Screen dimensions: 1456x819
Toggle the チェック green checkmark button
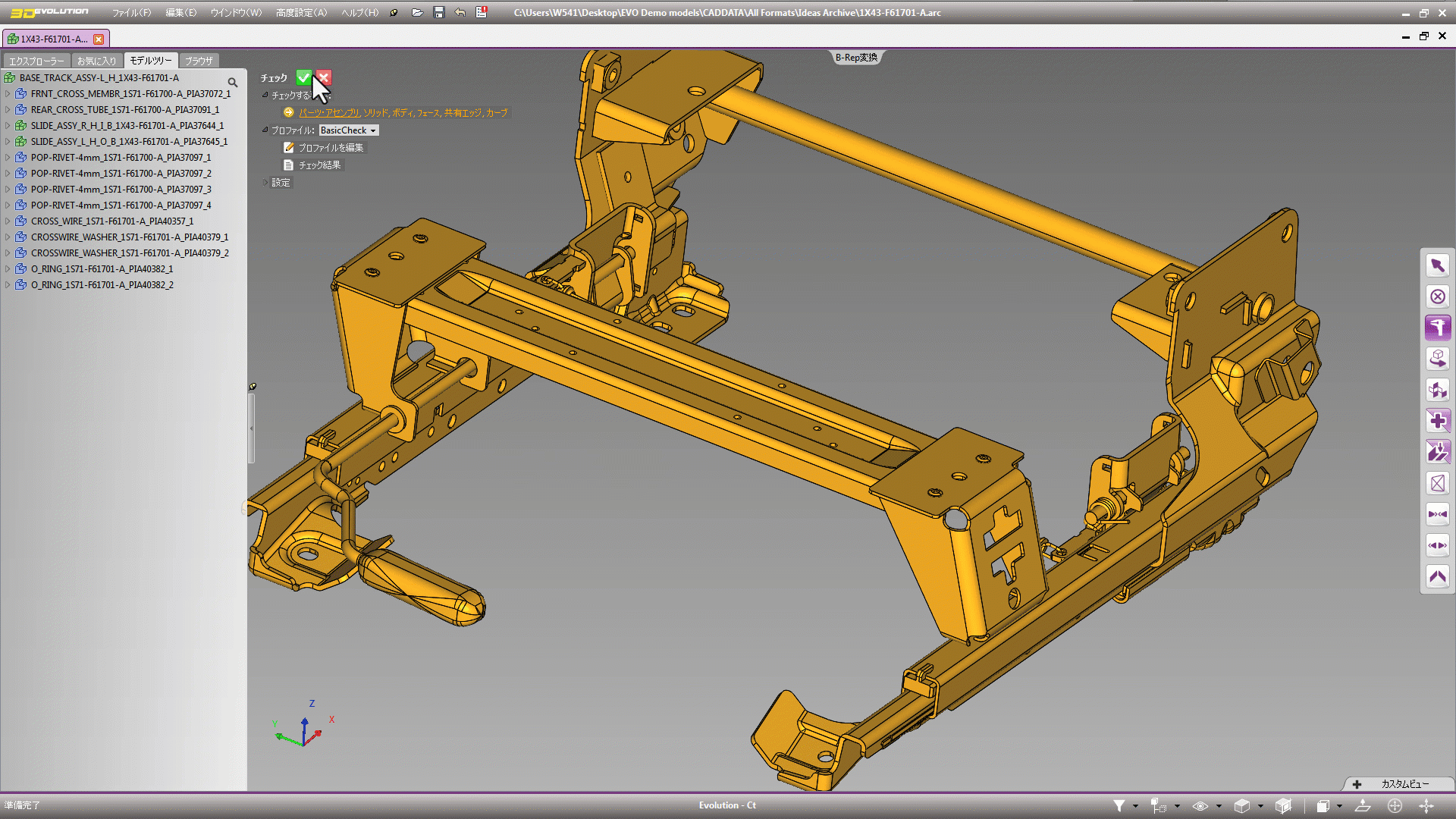[x=303, y=77]
